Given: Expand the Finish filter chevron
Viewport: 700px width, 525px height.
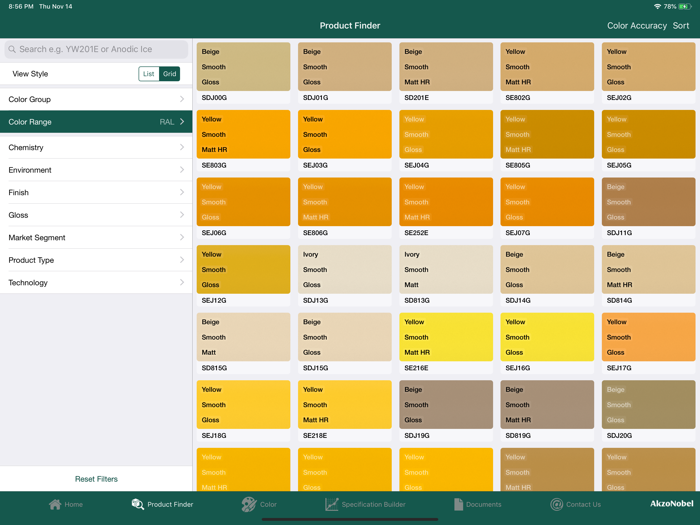Looking at the screenshot, I should 182,192.
